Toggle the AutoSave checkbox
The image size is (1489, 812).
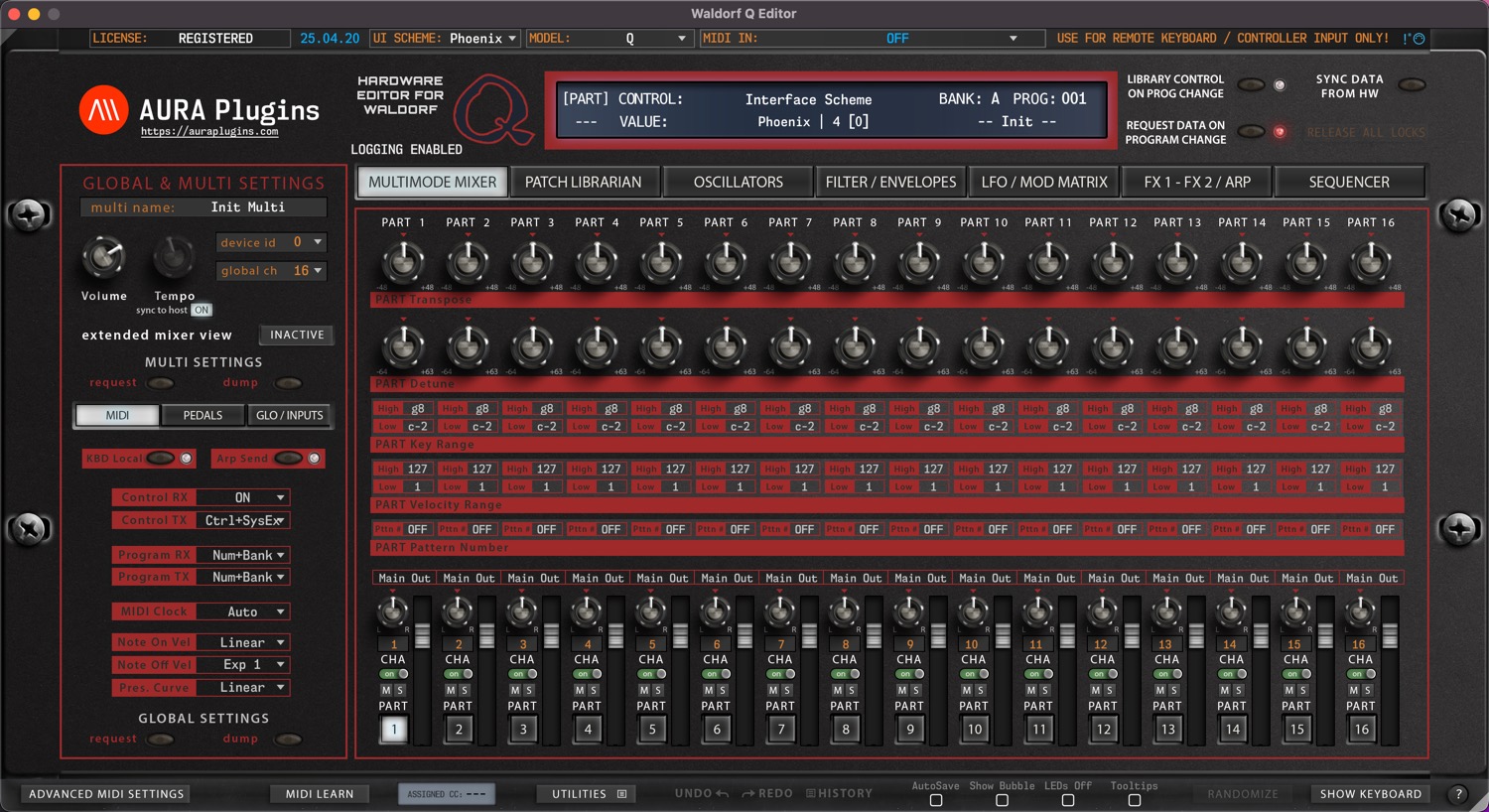click(x=936, y=800)
